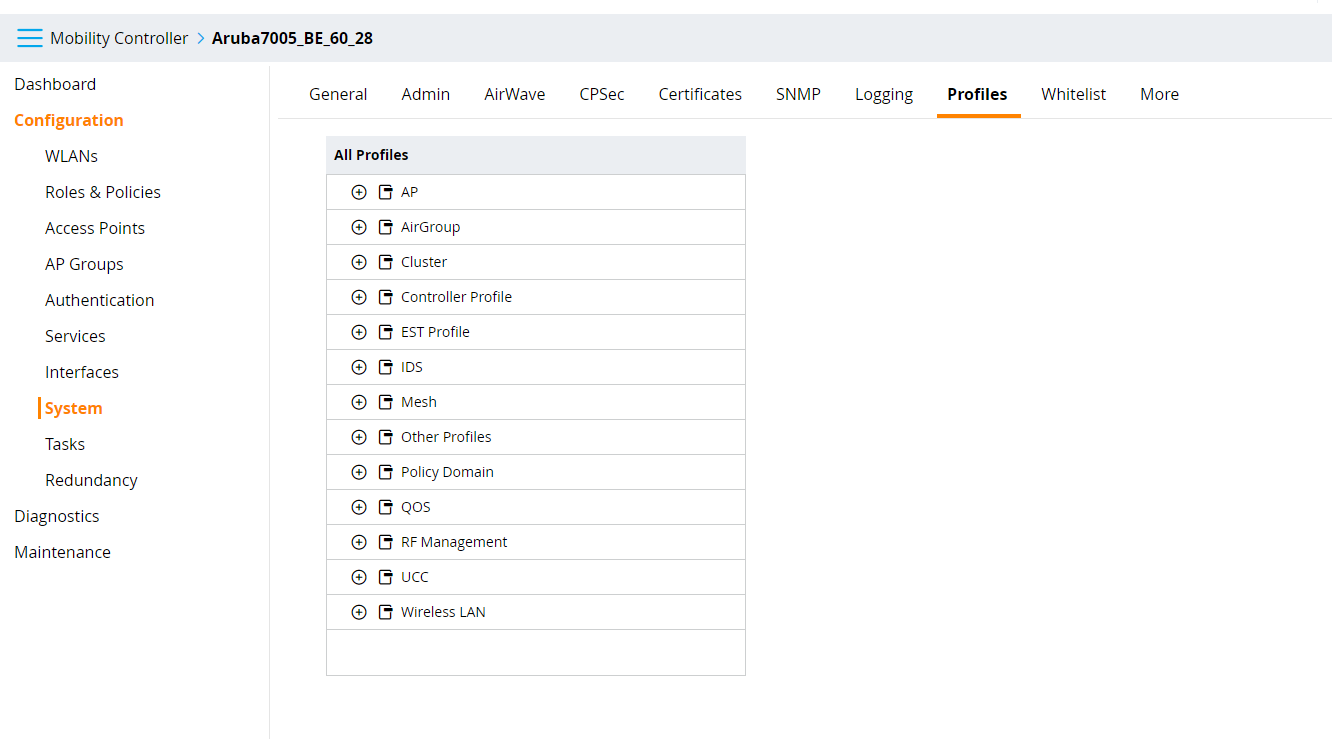Expand the Other Profiles node

[359, 437]
